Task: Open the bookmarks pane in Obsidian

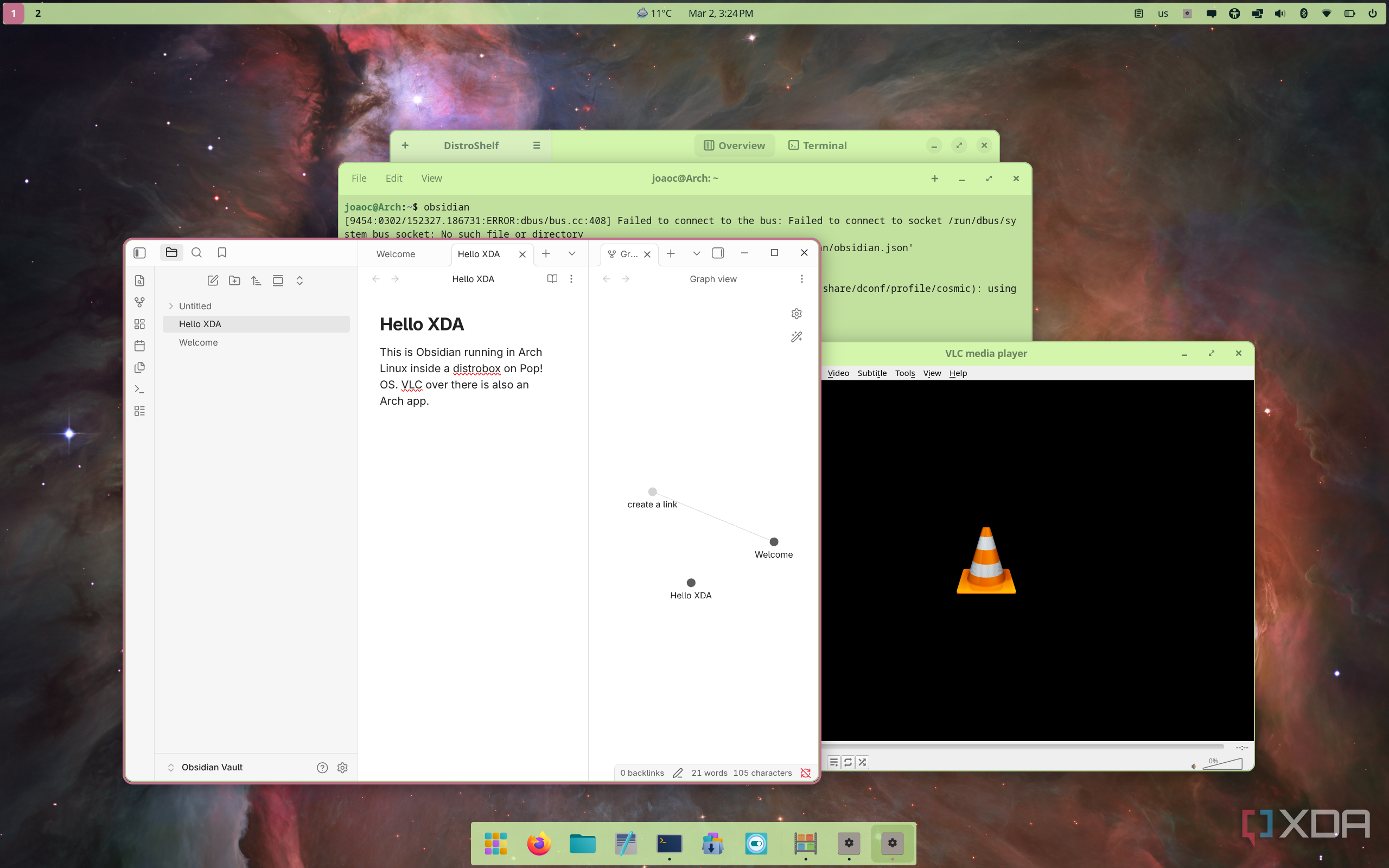Action: [222, 253]
